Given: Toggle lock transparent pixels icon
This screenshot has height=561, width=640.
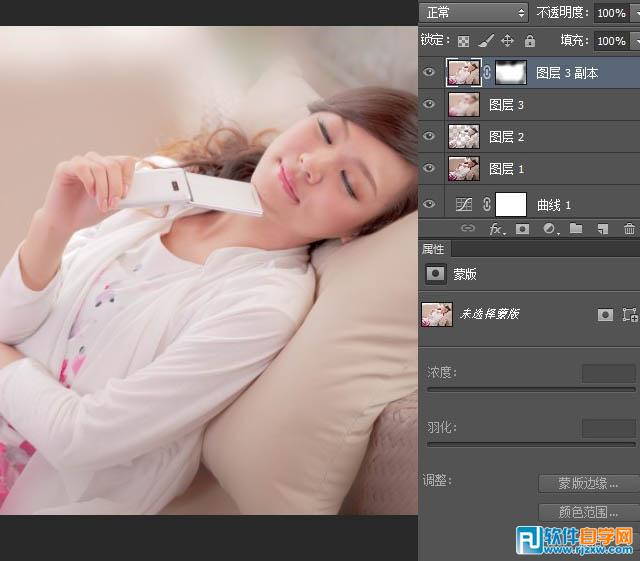Looking at the screenshot, I should pos(463,41).
